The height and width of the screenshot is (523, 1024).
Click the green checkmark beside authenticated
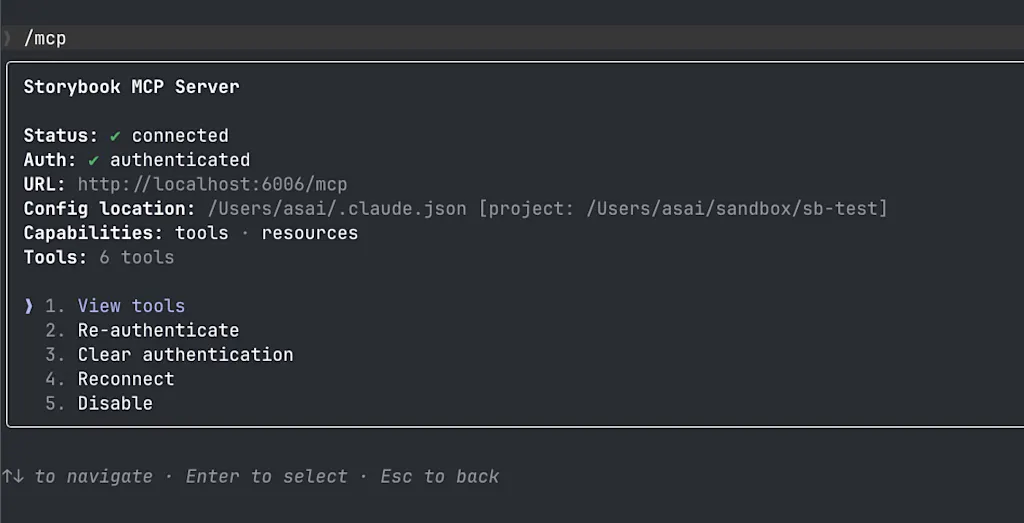coord(93,160)
